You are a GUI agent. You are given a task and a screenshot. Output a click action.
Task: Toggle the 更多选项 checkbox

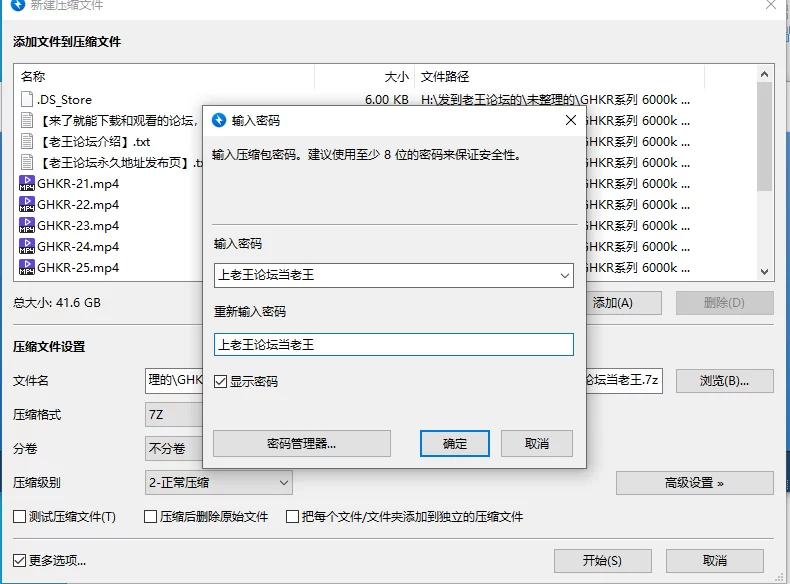pyautogui.click(x=19, y=560)
